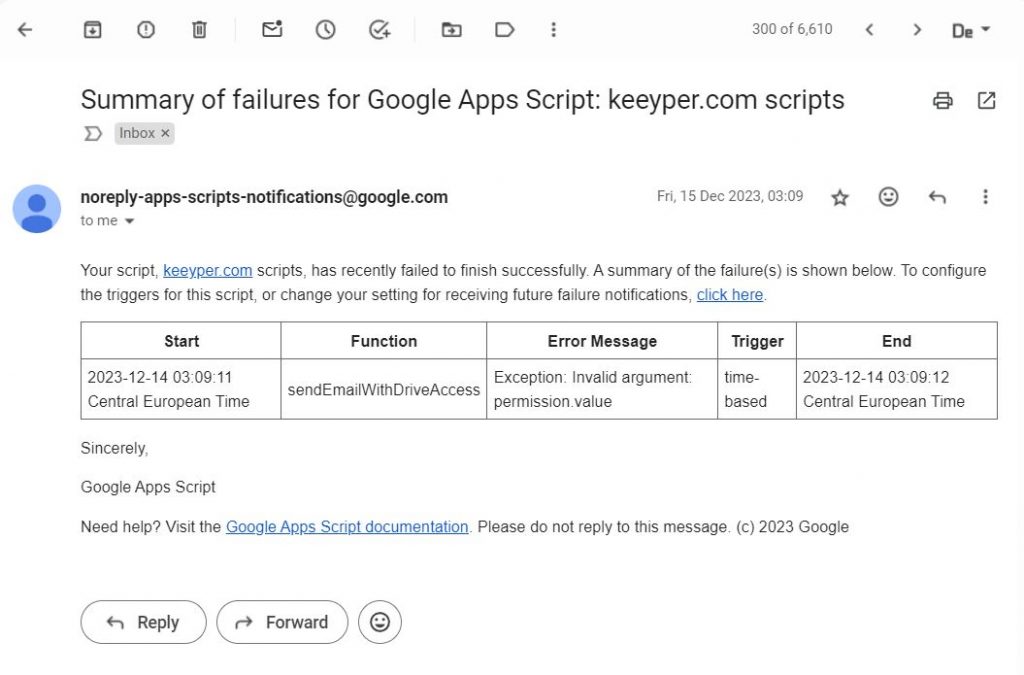This screenshot has width=1024, height=675.
Task: Open the Move to folder icon
Action: [x=452, y=30]
